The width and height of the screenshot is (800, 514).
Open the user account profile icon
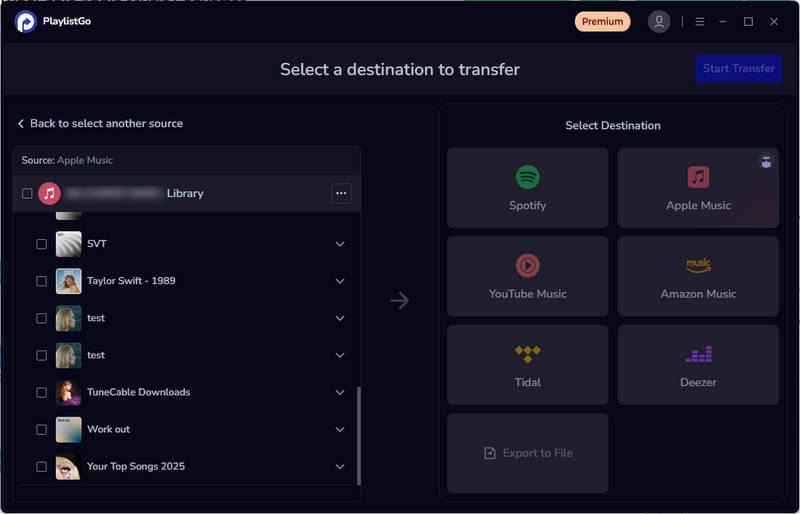tap(658, 21)
